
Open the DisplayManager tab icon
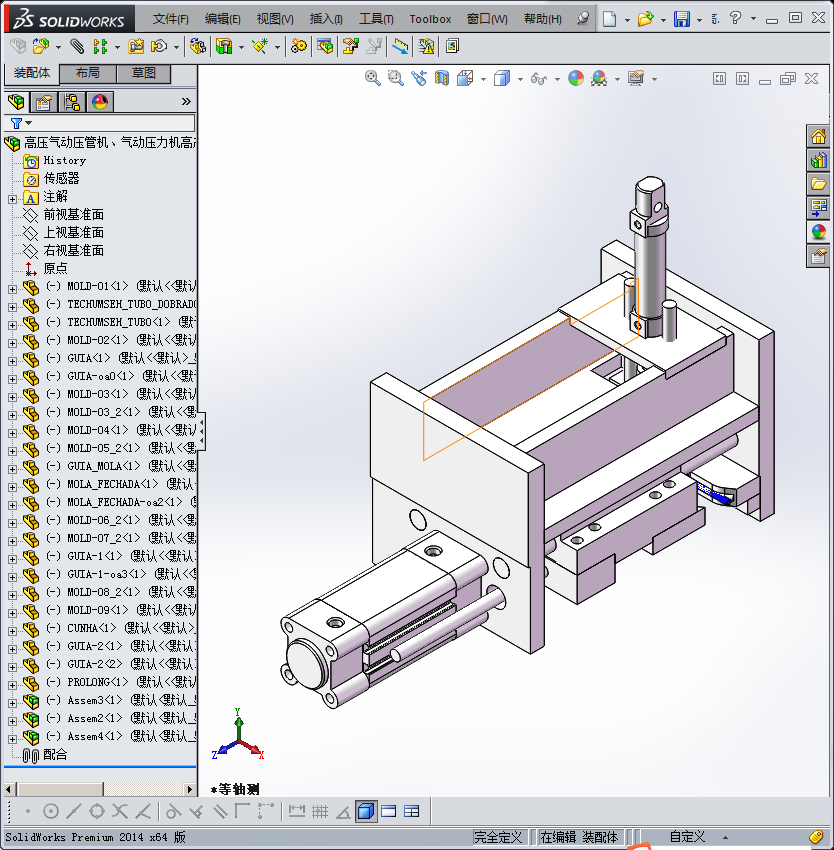(100, 101)
